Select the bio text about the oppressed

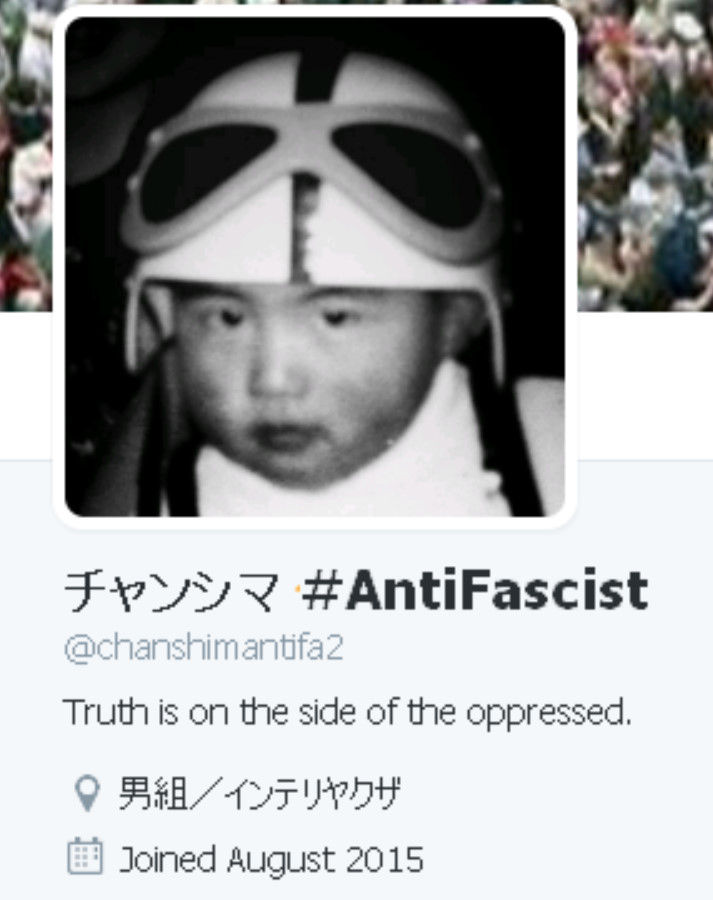[347, 712]
